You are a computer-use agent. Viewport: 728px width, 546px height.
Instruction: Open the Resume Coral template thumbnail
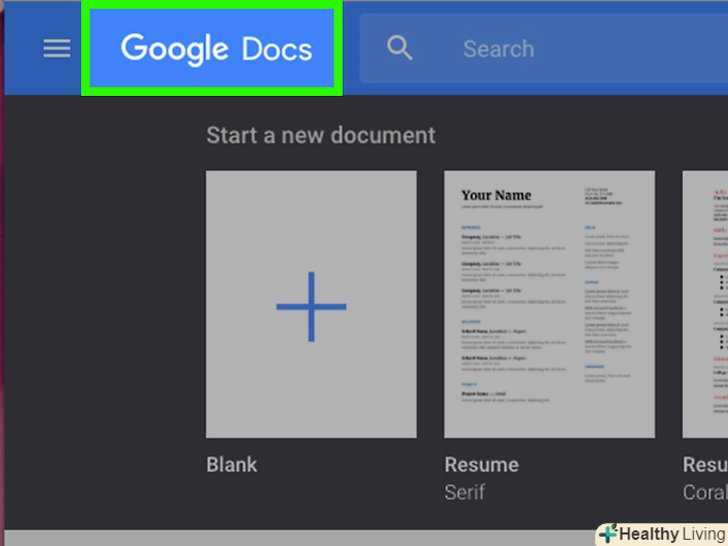(705, 304)
